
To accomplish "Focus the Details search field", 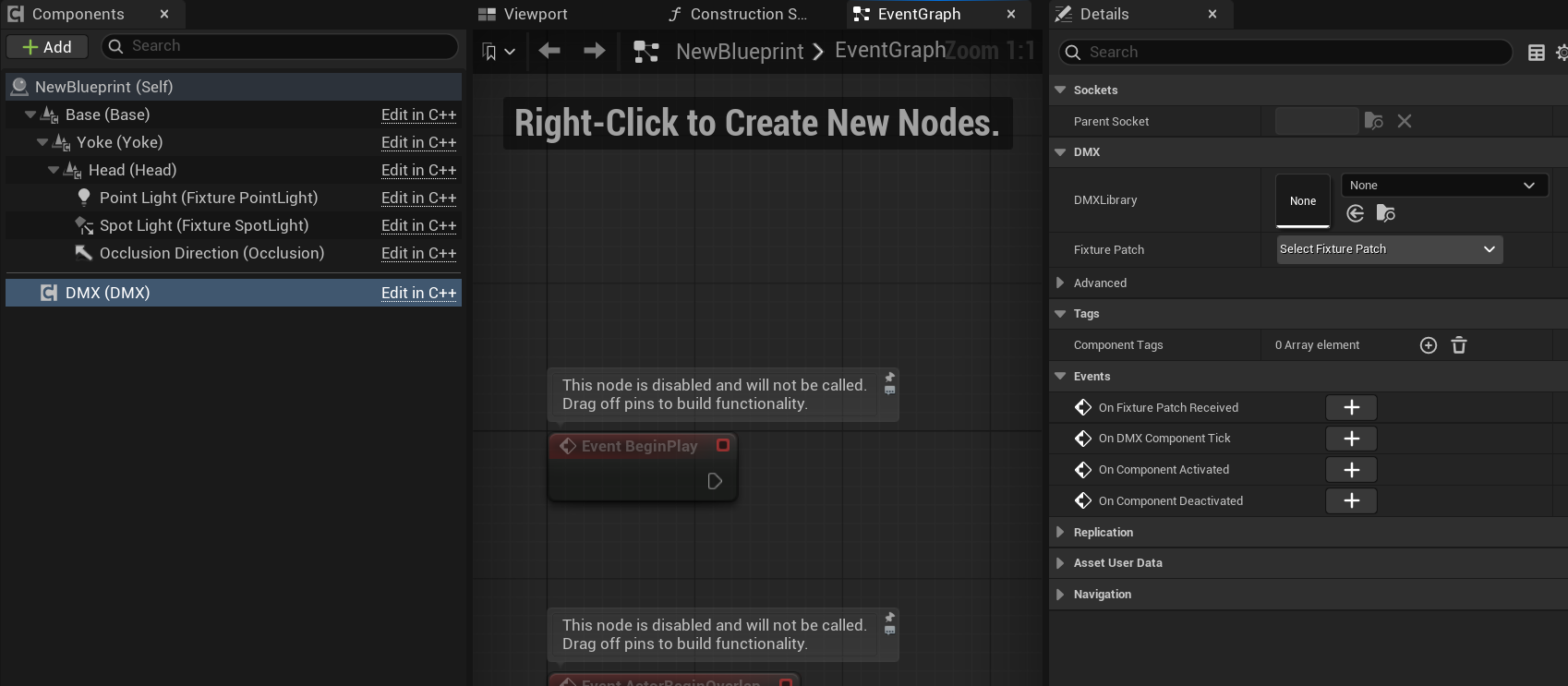I will coord(1285,53).
